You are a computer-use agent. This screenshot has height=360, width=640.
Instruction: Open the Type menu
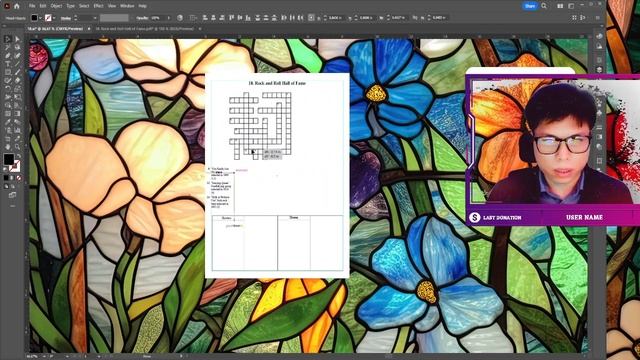(x=70, y=6)
